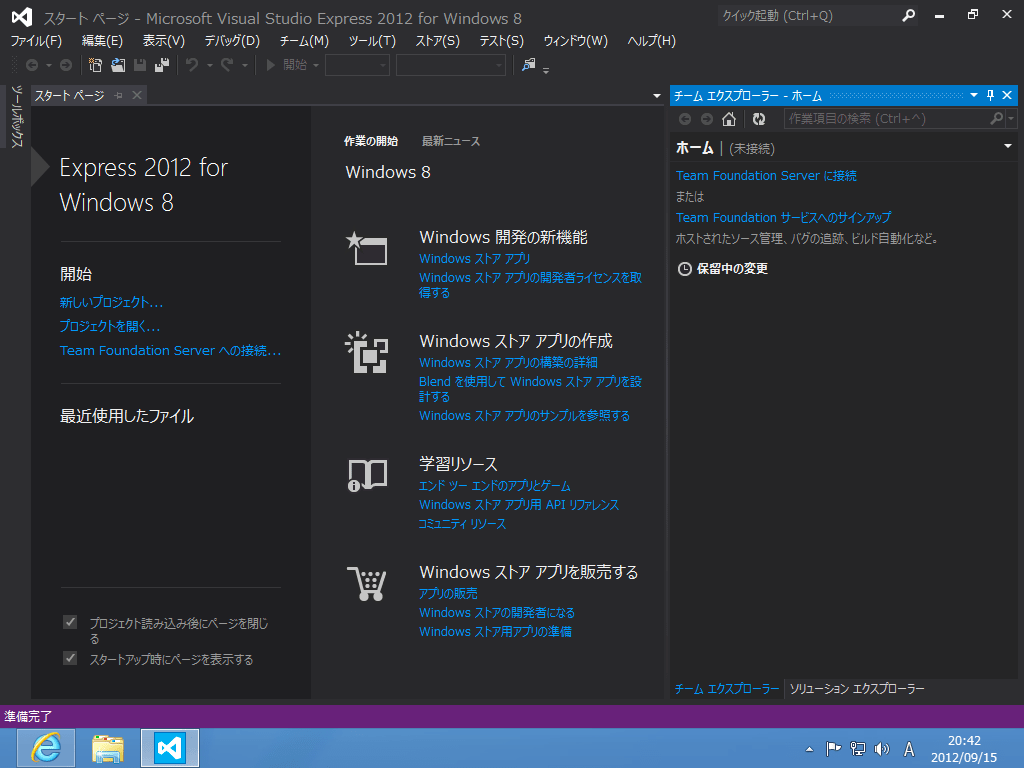Click the Open File toolbar icon
Viewport: 1024px width, 768px height.
pos(118,65)
